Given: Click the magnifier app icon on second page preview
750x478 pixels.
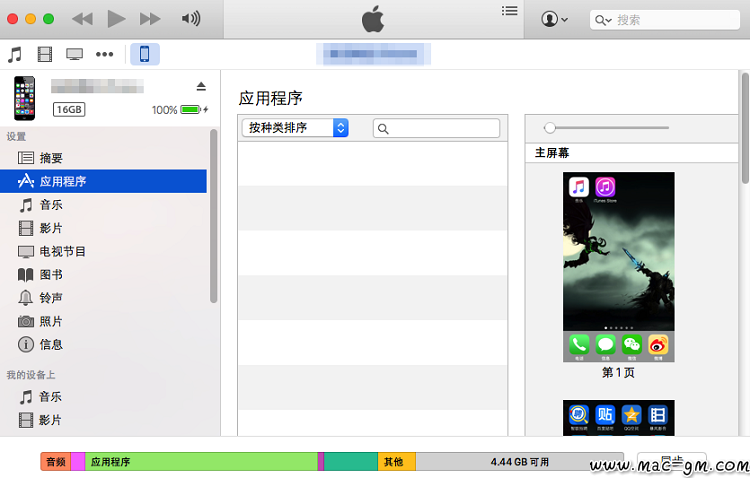Looking at the screenshot, I should click(x=579, y=414).
